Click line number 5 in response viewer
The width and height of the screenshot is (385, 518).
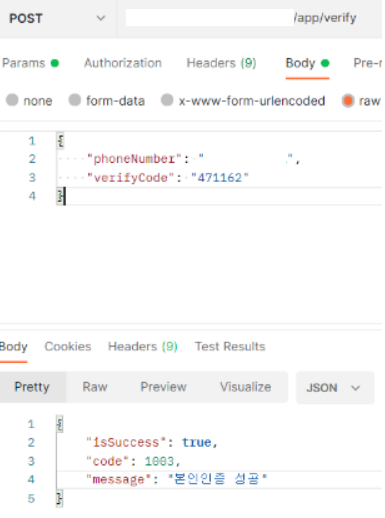(31, 499)
